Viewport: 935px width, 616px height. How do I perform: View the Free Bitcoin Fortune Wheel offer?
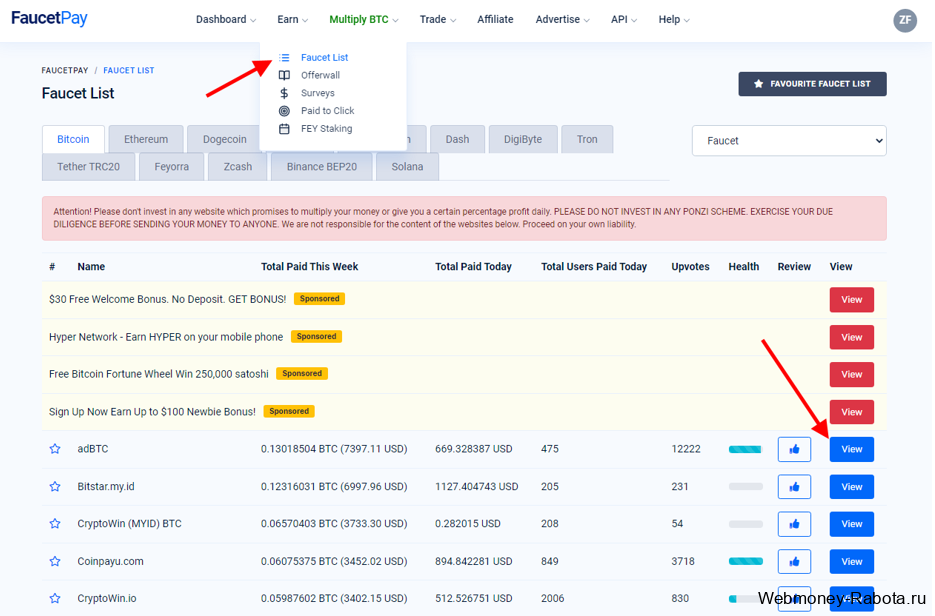coord(852,374)
